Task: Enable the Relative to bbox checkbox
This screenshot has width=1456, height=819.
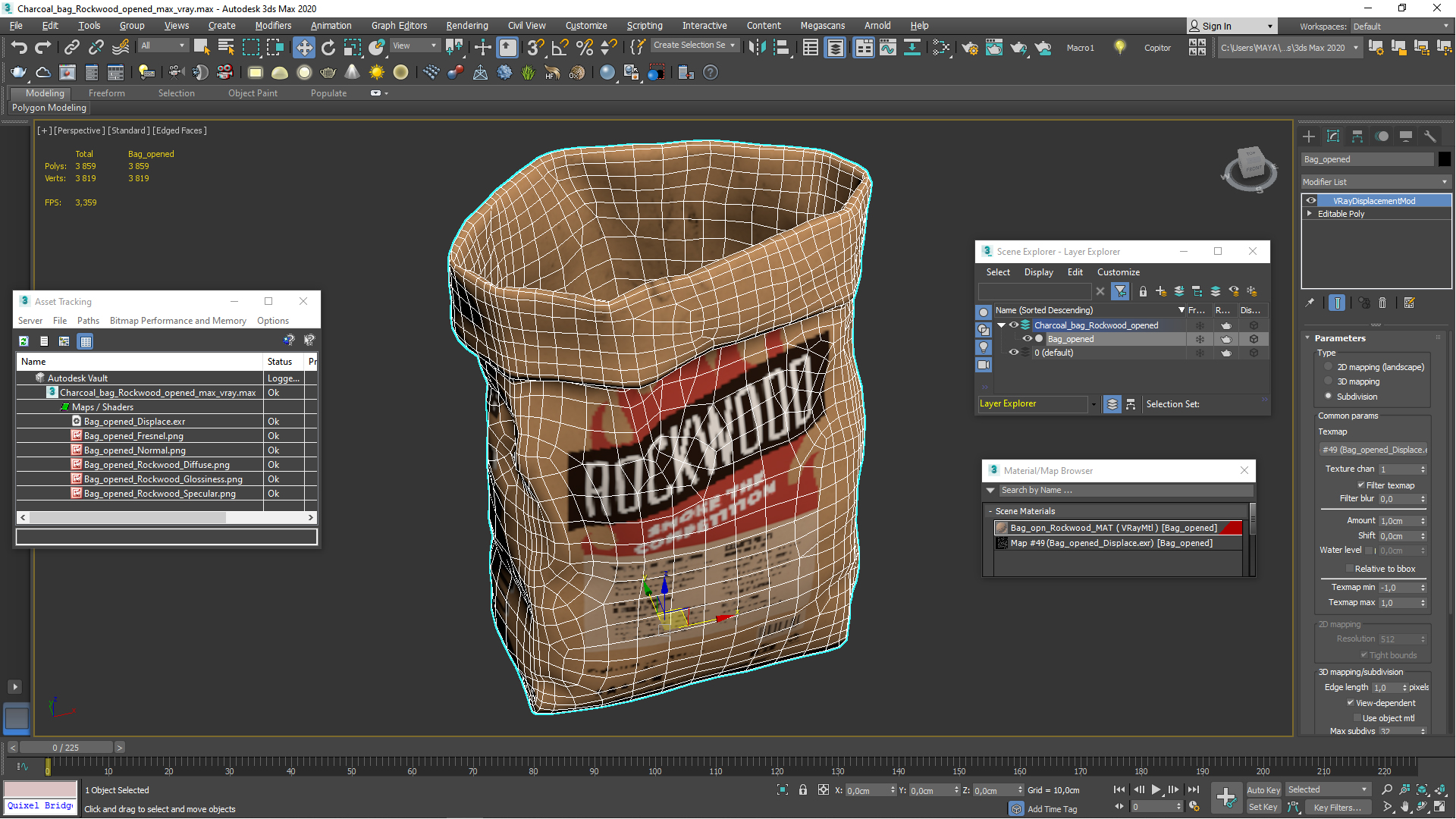Action: [1350, 569]
